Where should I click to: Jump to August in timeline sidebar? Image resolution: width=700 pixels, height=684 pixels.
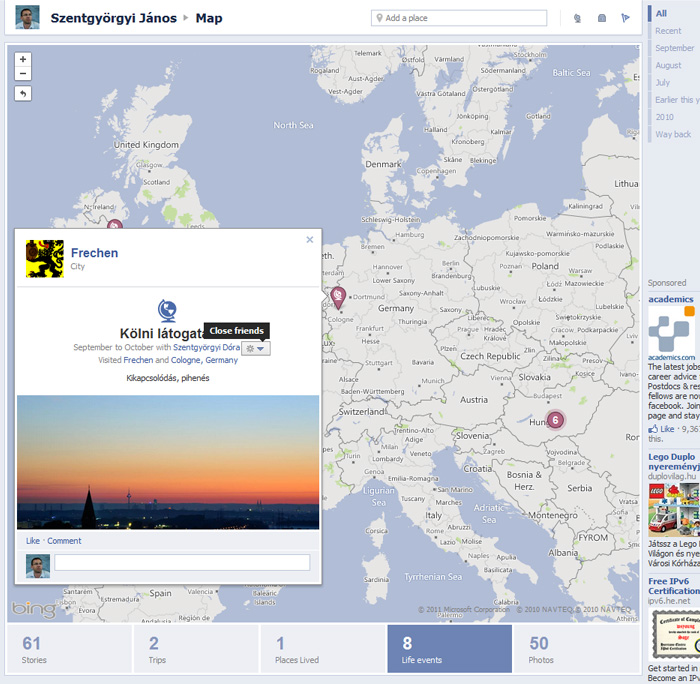point(668,65)
